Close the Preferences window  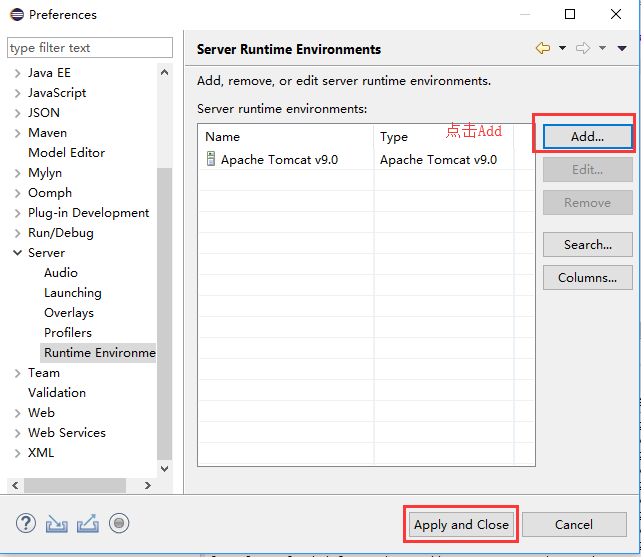click(616, 14)
